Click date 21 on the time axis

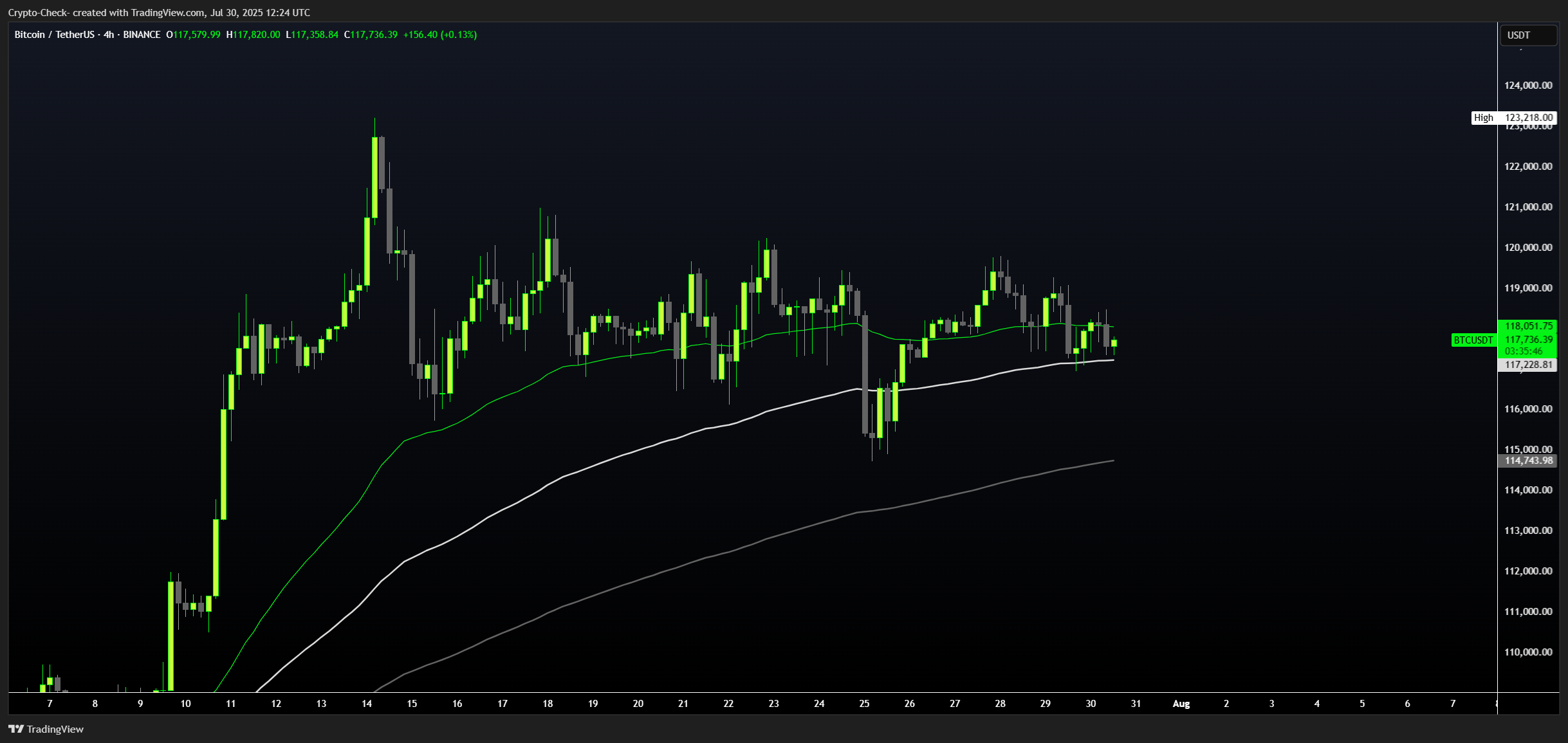(x=683, y=704)
